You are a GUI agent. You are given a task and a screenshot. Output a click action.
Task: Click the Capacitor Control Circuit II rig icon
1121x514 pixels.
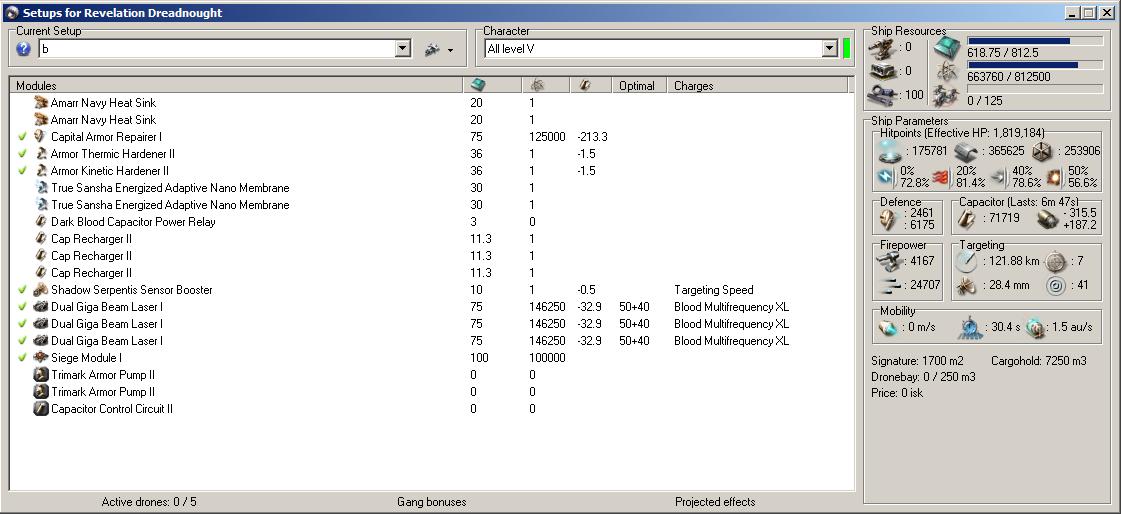[x=41, y=409]
